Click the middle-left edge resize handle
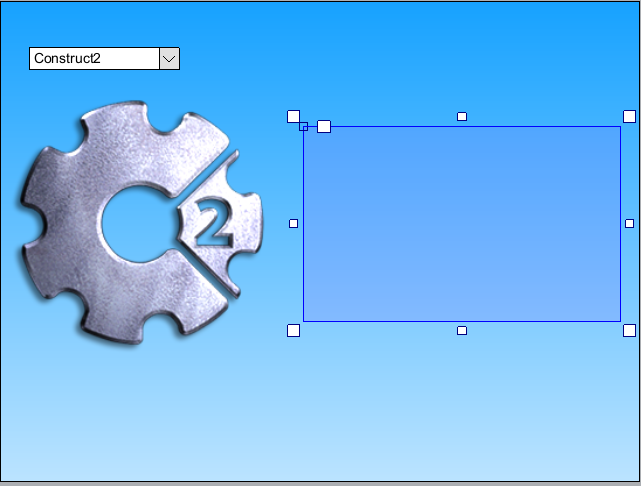 294,224
